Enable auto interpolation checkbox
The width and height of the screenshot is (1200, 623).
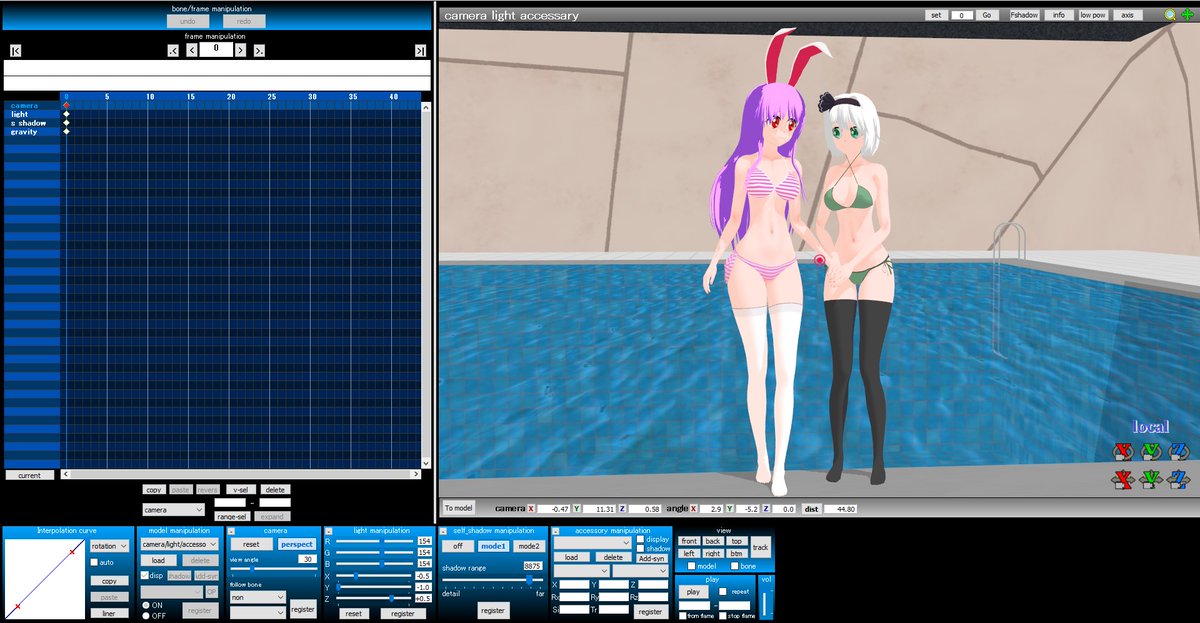[x=94, y=563]
